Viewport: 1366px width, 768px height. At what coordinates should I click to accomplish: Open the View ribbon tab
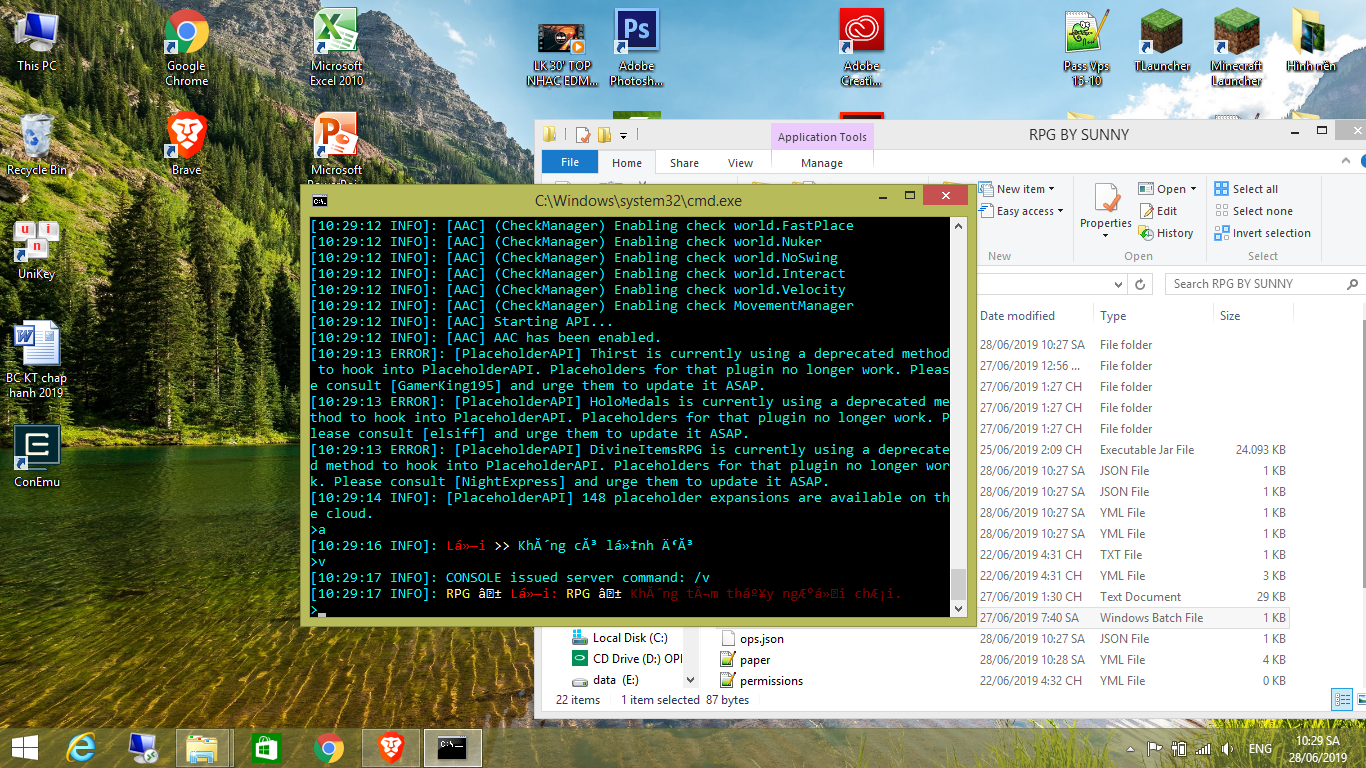(x=740, y=163)
